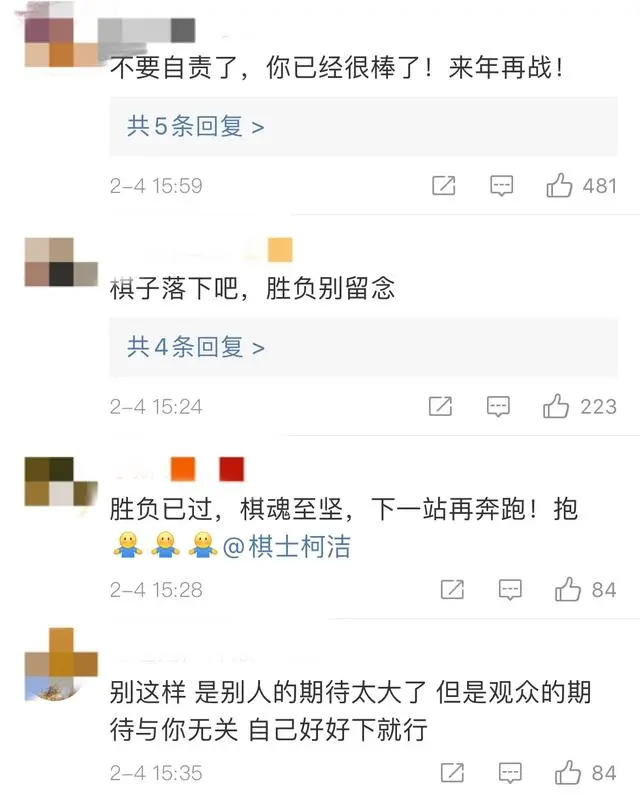Open avatar of the 来年再战 commenter
The image size is (640, 800).
coord(61,42)
